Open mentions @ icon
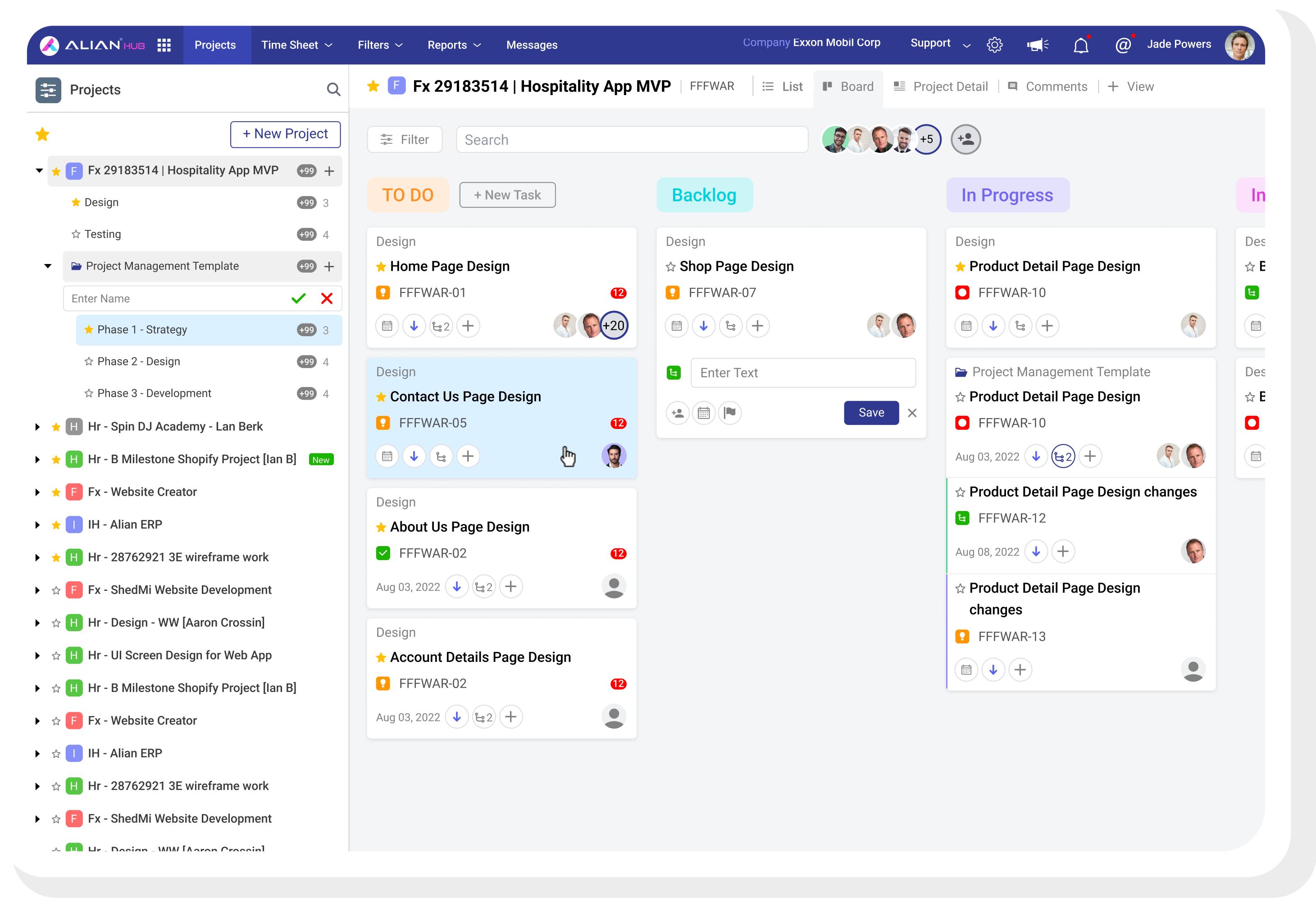The height and width of the screenshot is (898, 1316). click(1122, 45)
